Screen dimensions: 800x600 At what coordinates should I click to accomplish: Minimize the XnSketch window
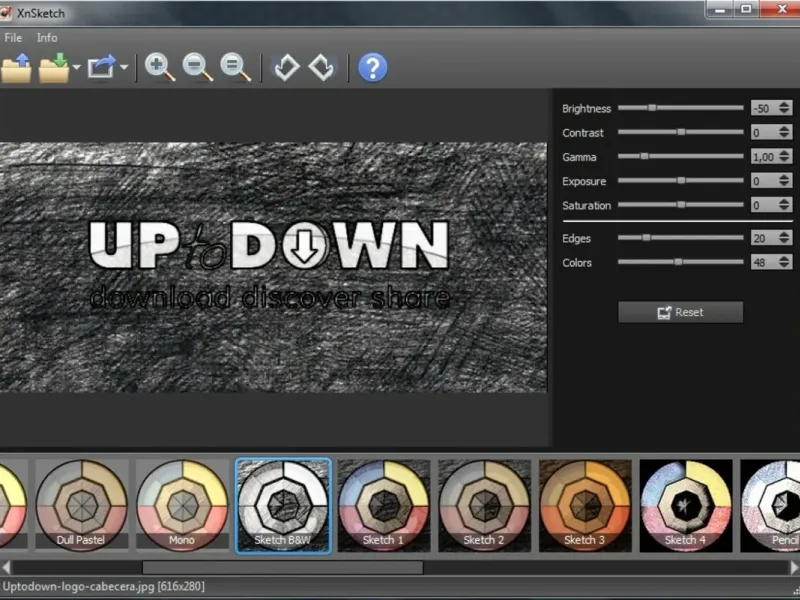pos(720,9)
